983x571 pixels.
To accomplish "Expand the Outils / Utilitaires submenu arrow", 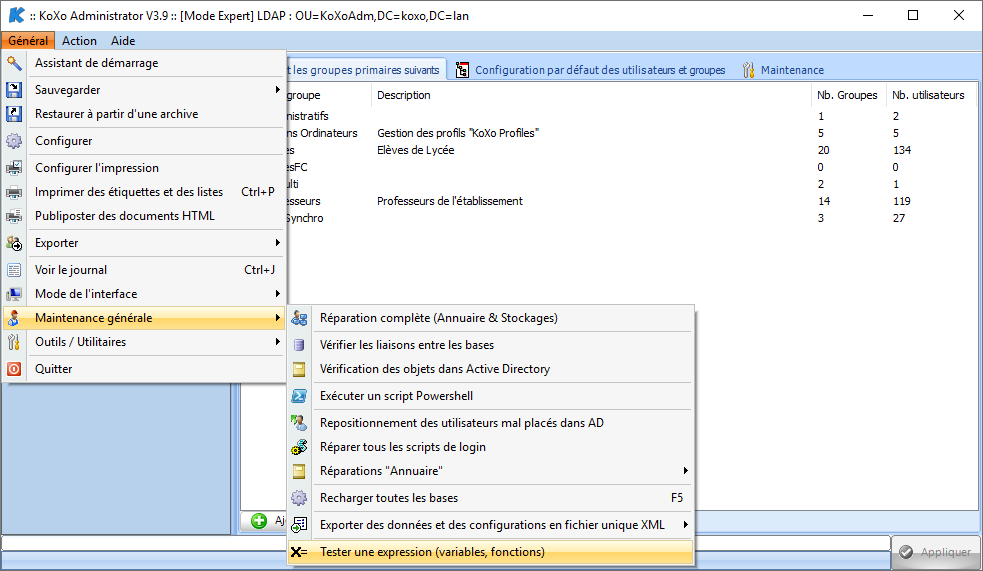I will pos(277,342).
